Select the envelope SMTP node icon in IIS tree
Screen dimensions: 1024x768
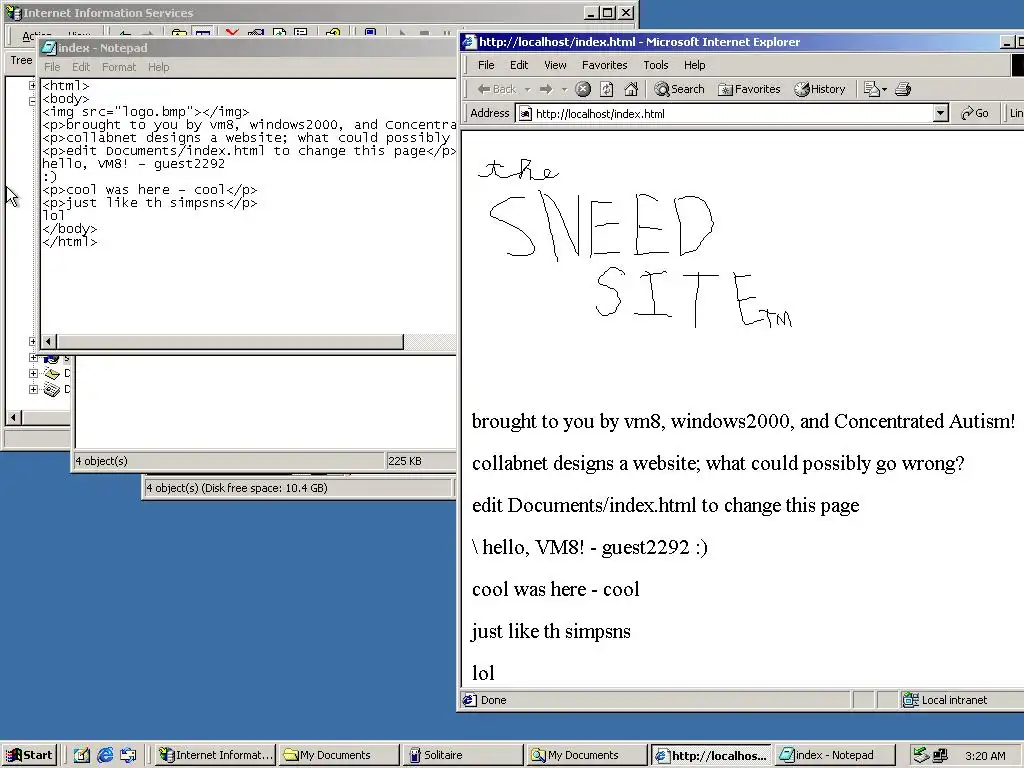tap(52, 374)
